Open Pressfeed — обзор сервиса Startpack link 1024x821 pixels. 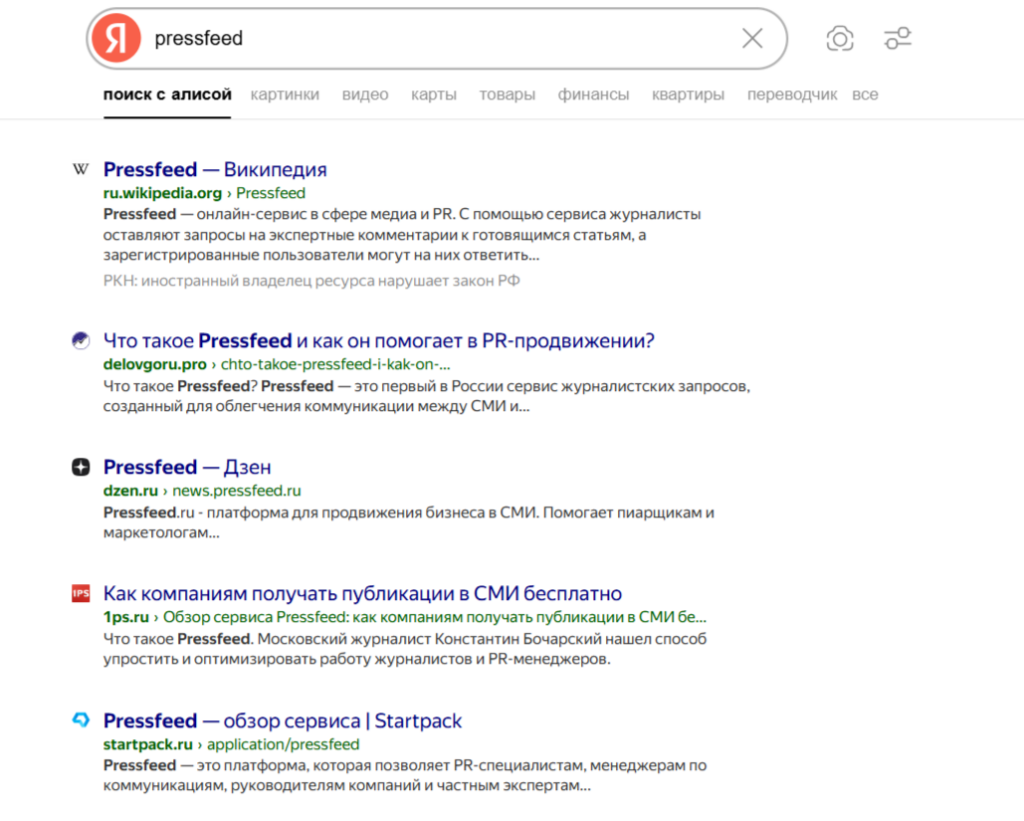[282, 720]
